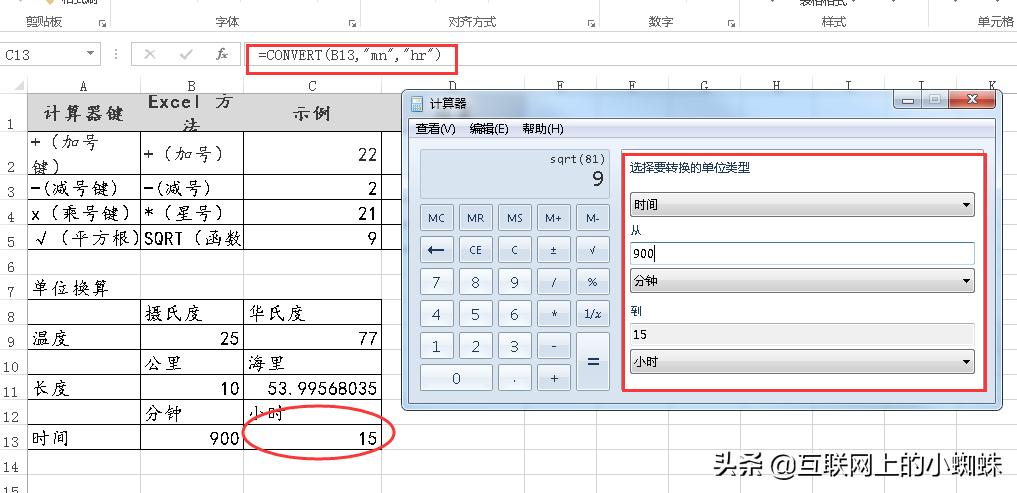Open the 查看(V) menu in calculator

[435, 129]
